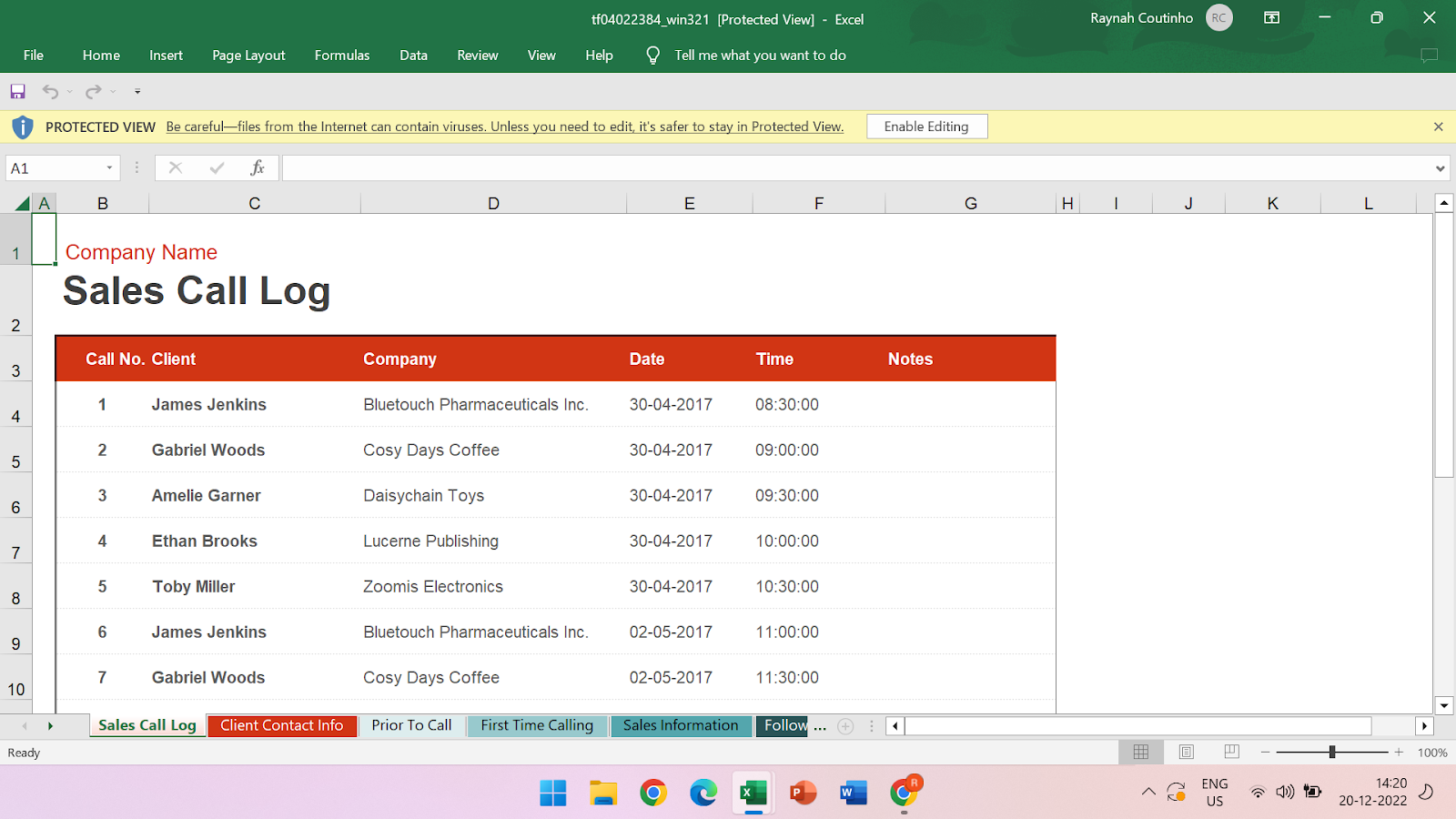This screenshot has height=819, width=1456.
Task: Switch to Page Layout view
Action: 1186,752
